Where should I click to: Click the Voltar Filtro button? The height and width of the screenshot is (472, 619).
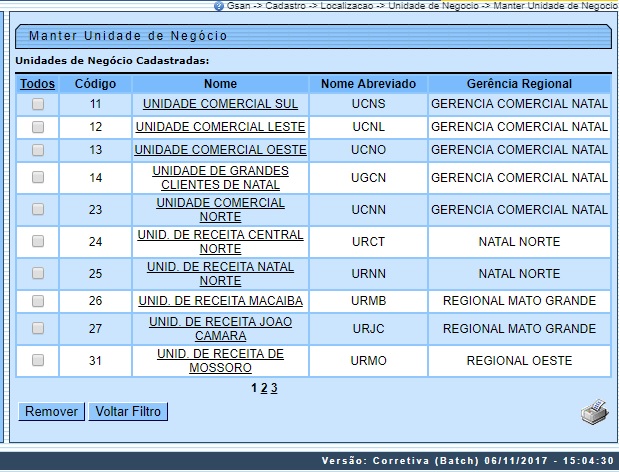128,412
